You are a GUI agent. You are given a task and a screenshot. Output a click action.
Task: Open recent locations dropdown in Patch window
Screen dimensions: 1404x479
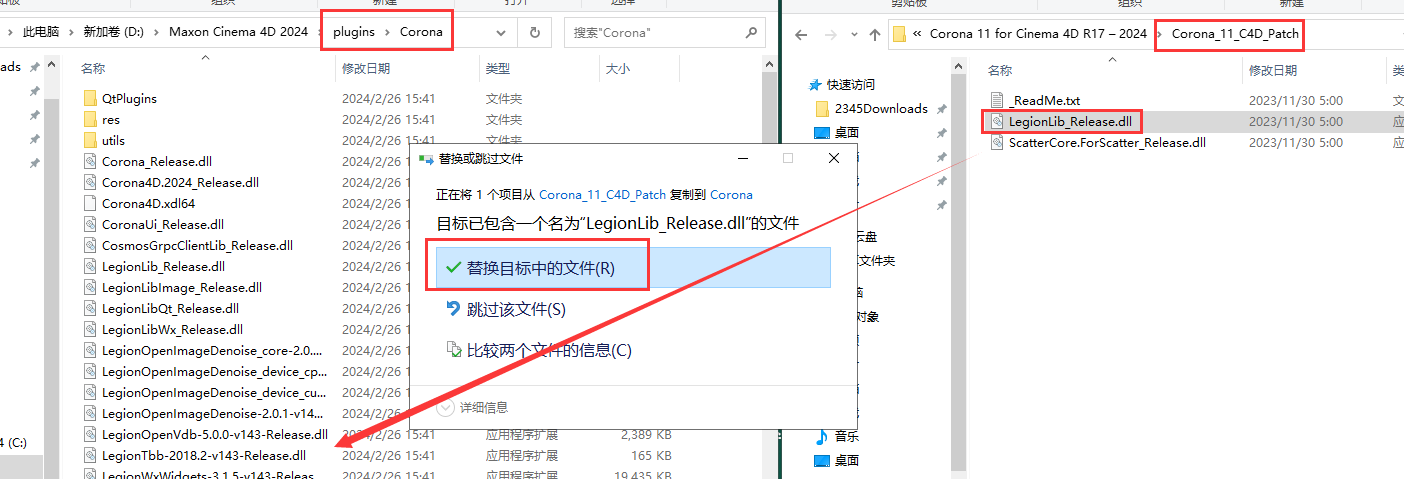852,34
